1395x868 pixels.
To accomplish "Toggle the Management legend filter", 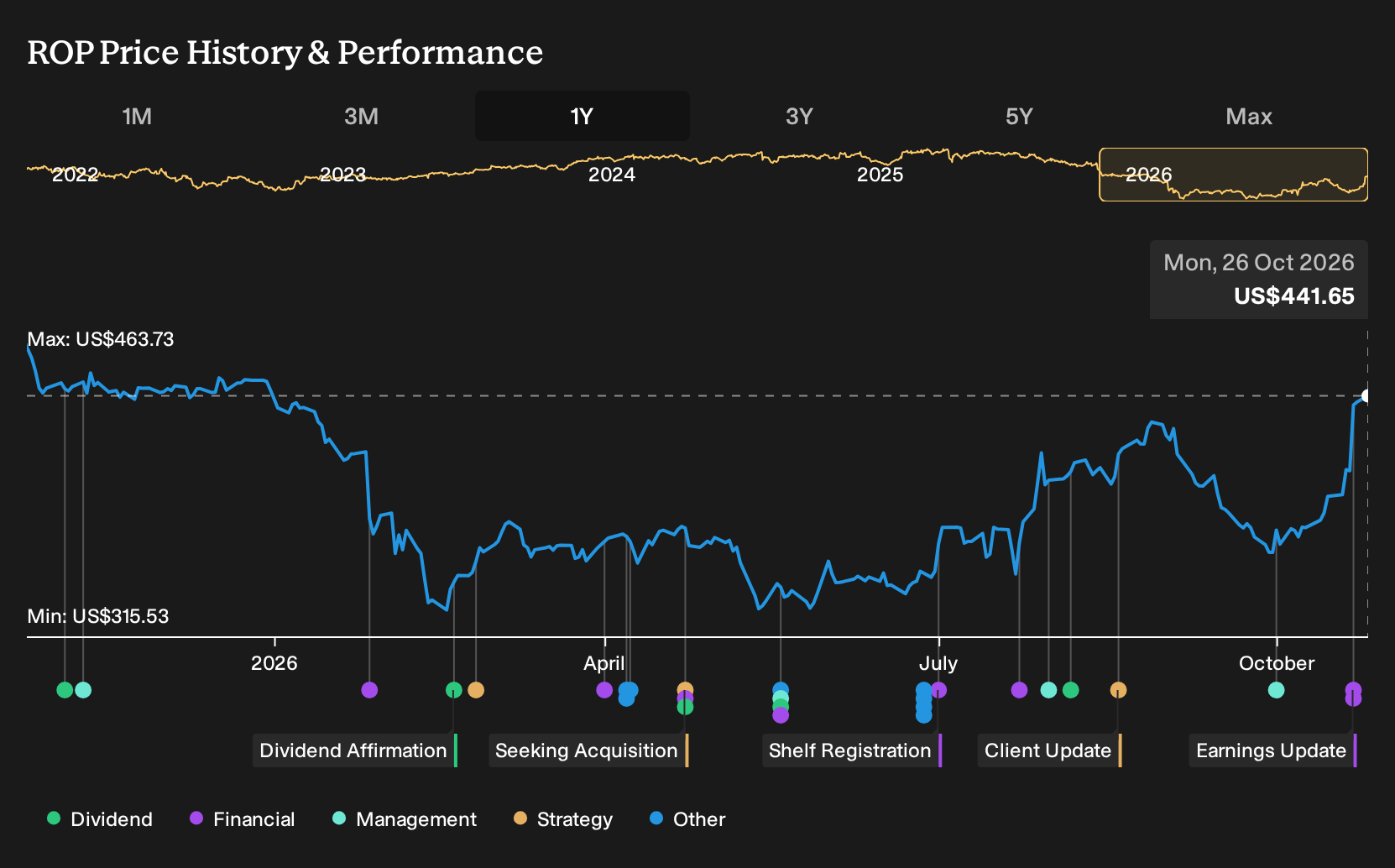I will [405, 819].
